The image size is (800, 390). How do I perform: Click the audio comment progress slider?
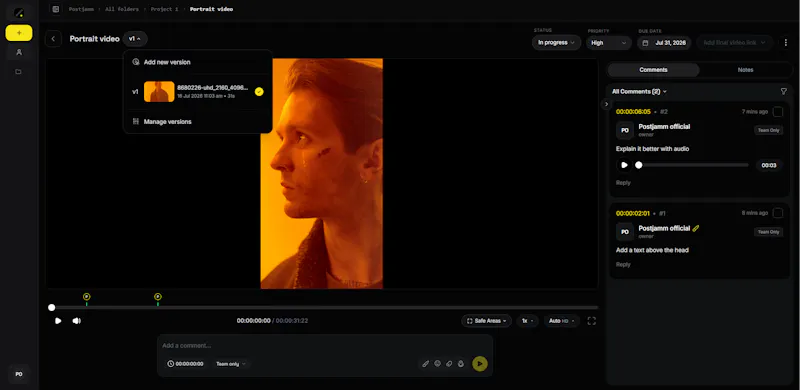coord(692,165)
